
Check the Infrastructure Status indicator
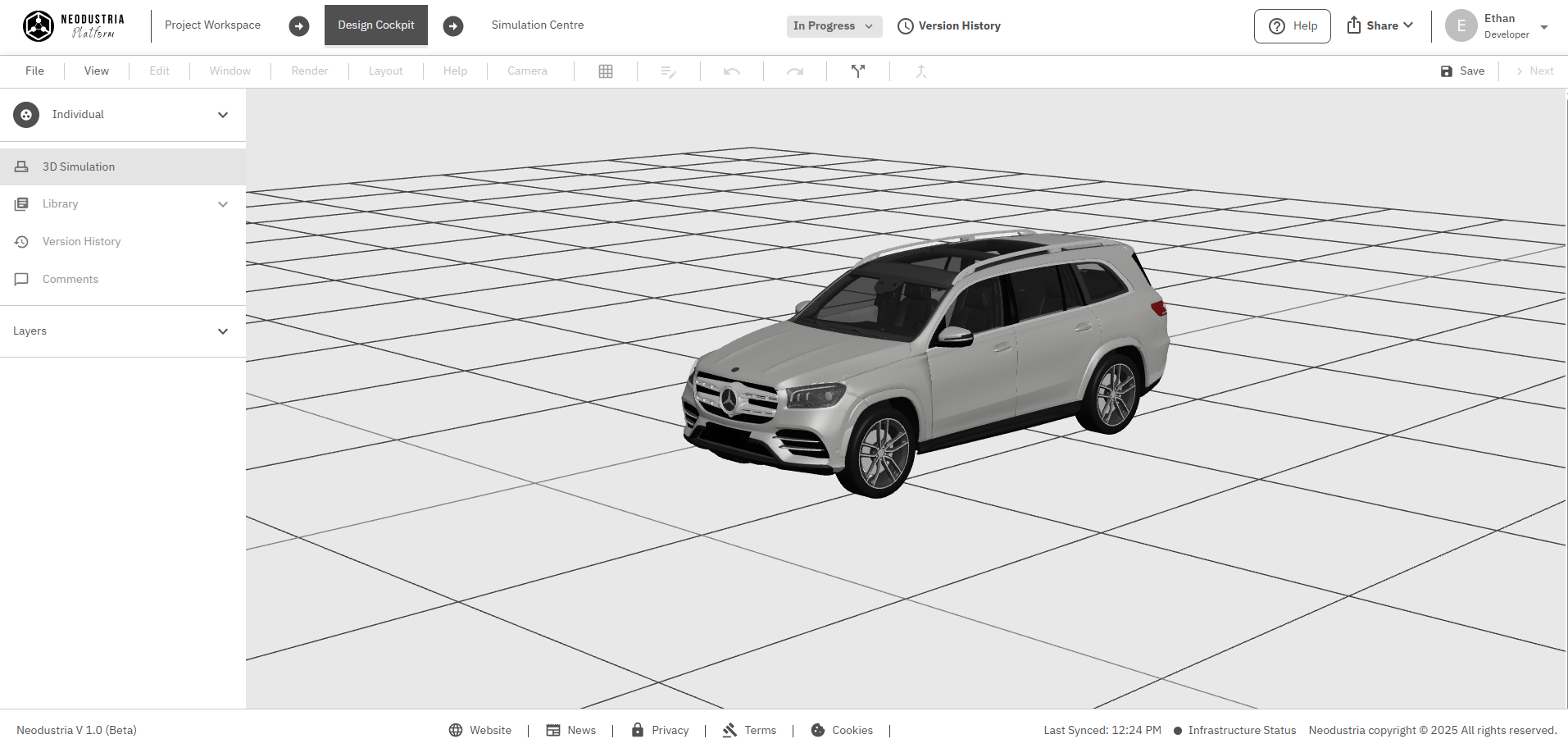[x=1241, y=729]
